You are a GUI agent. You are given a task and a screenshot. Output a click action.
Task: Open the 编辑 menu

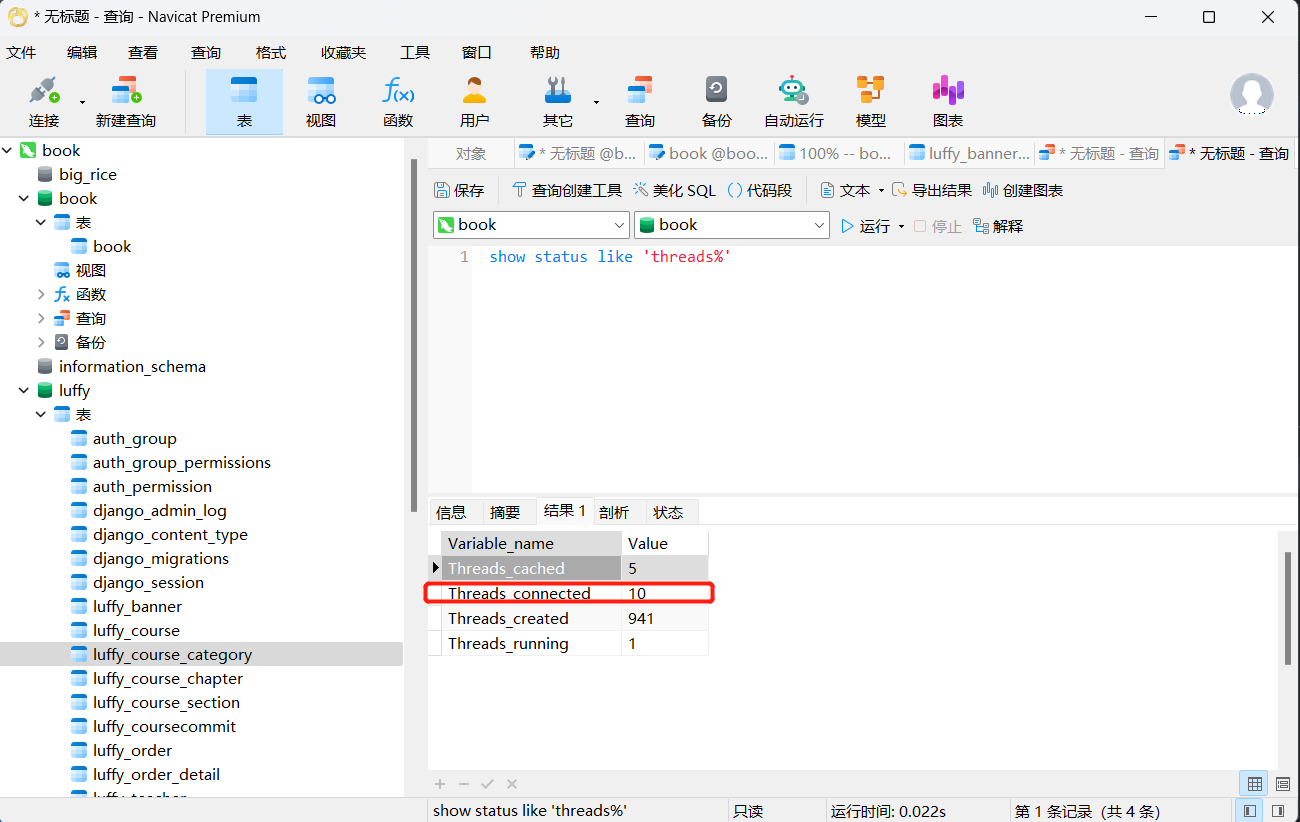coord(82,53)
